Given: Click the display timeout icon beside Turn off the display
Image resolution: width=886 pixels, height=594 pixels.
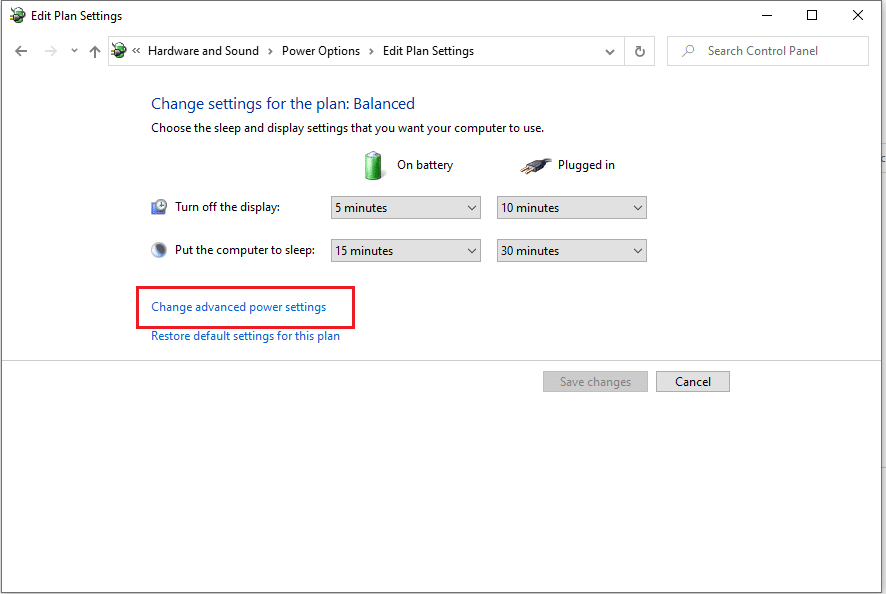Looking at the screenshot, I should [159, 206].
